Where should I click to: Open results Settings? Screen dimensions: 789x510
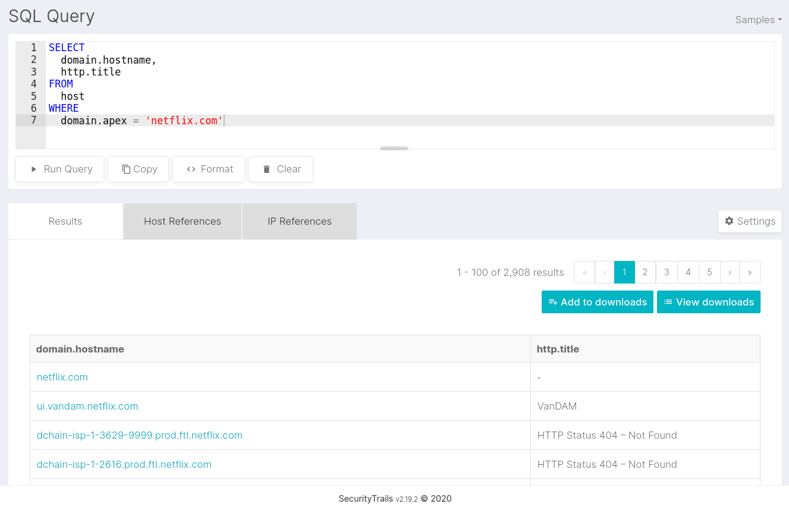(750, 221)
